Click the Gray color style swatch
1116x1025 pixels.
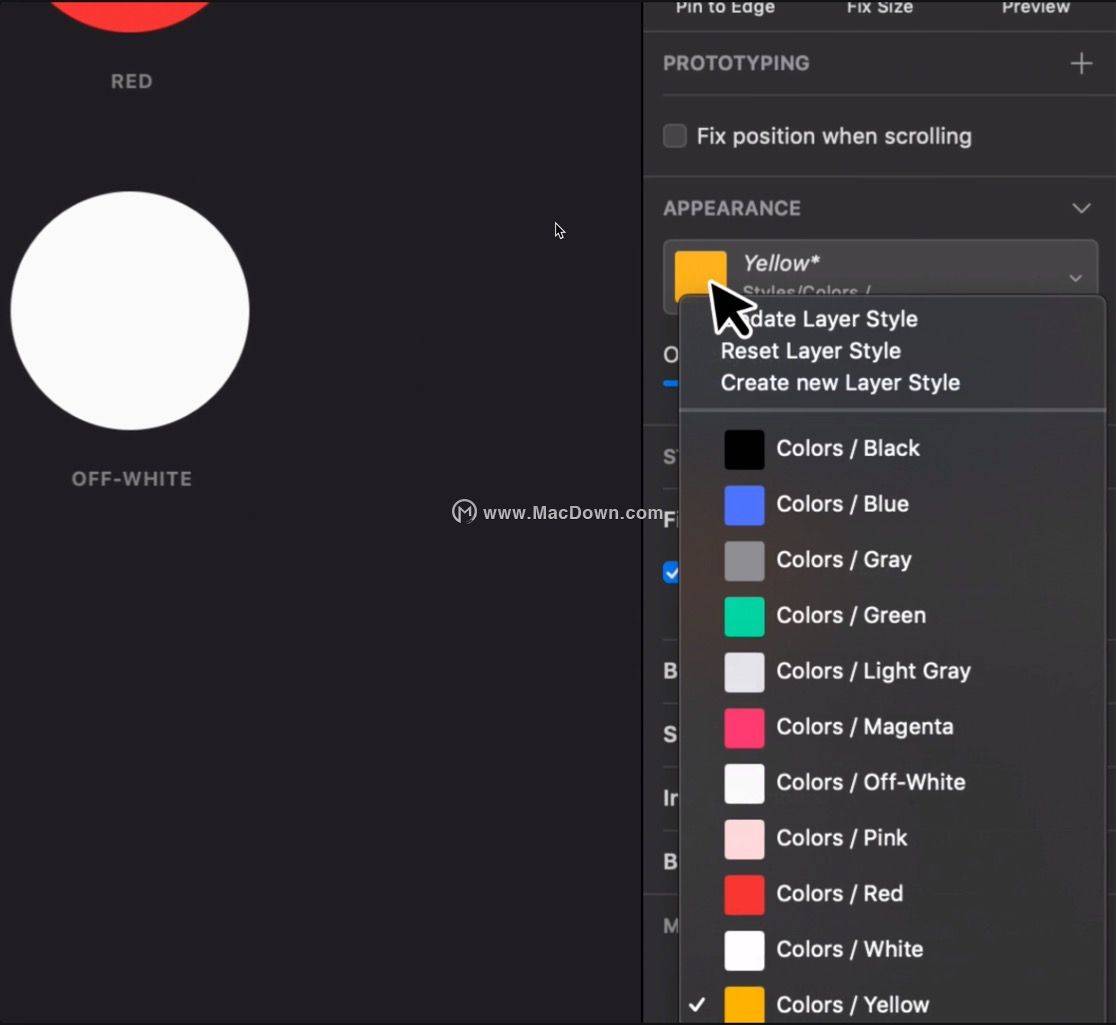tap(744, 561)
